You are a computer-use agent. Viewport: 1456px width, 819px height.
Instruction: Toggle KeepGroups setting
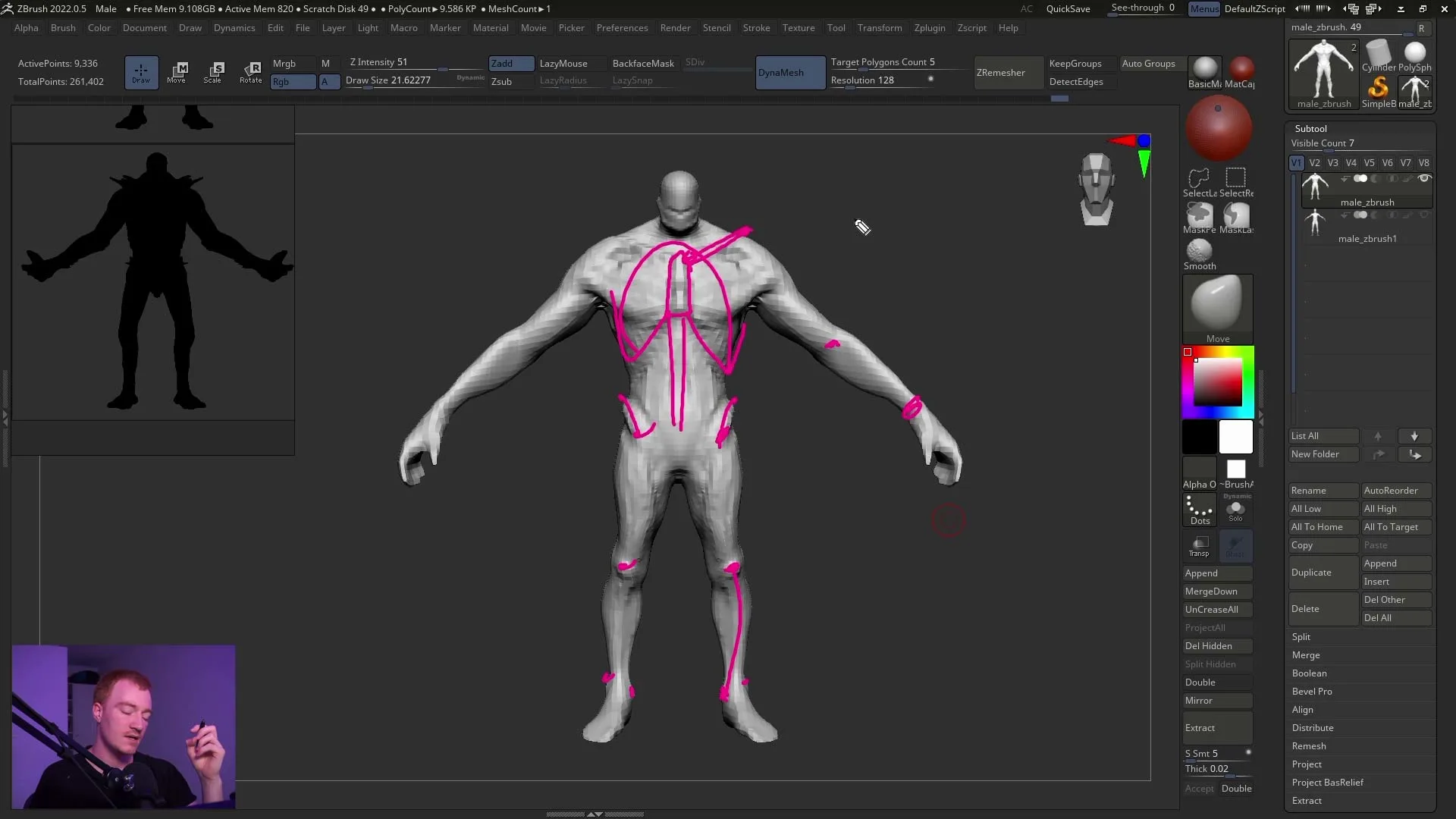1077,63
